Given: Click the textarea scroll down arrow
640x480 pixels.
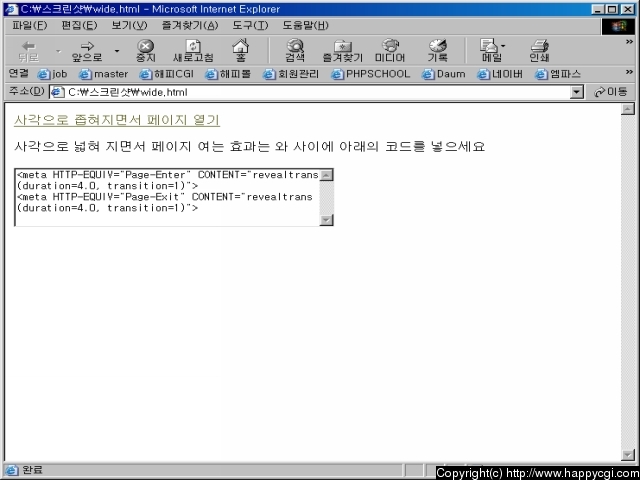Looking at the screenshot, I should (326, 220).
